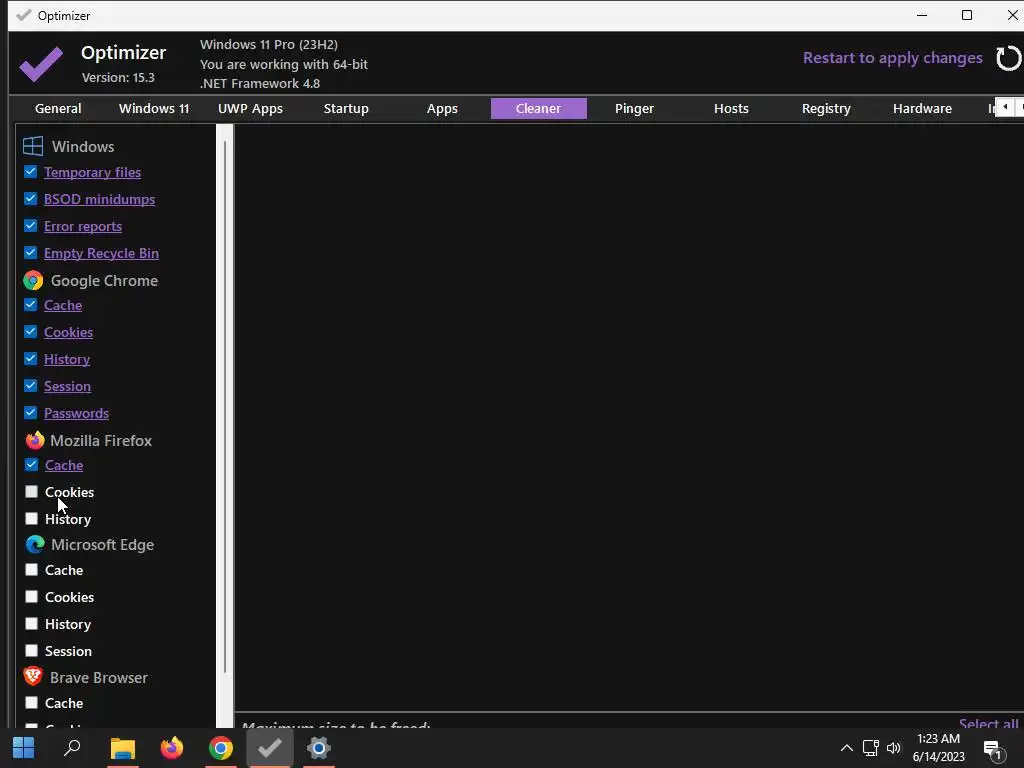
Task: Switch to the Windows 11 tab
Action: 154,108
